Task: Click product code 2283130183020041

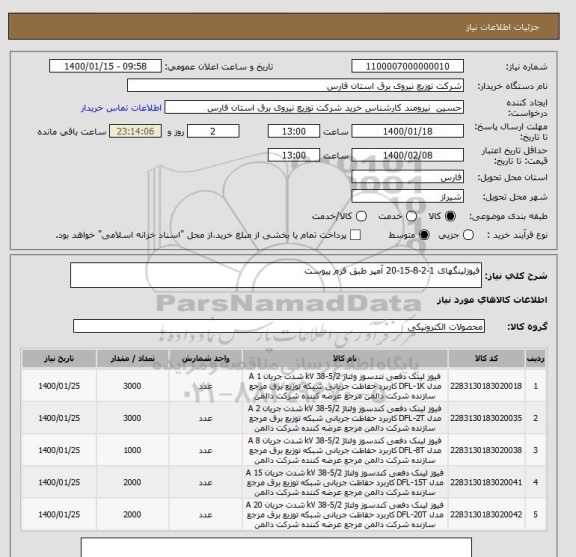Action: coord(486,482)
